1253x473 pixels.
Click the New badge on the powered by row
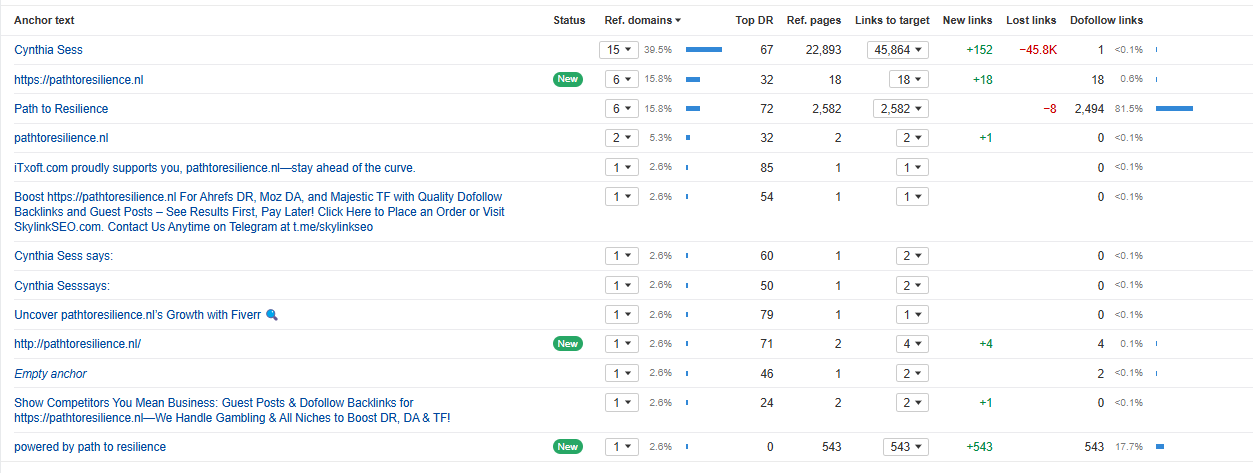(568, 447)
